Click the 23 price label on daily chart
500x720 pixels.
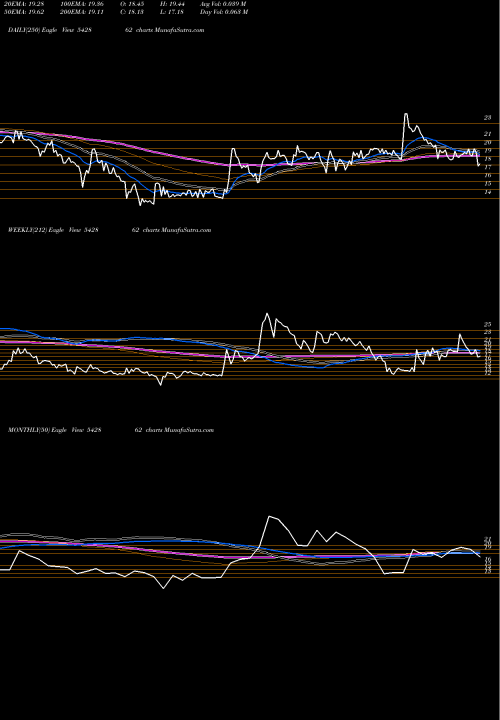[x=487, y=118]
